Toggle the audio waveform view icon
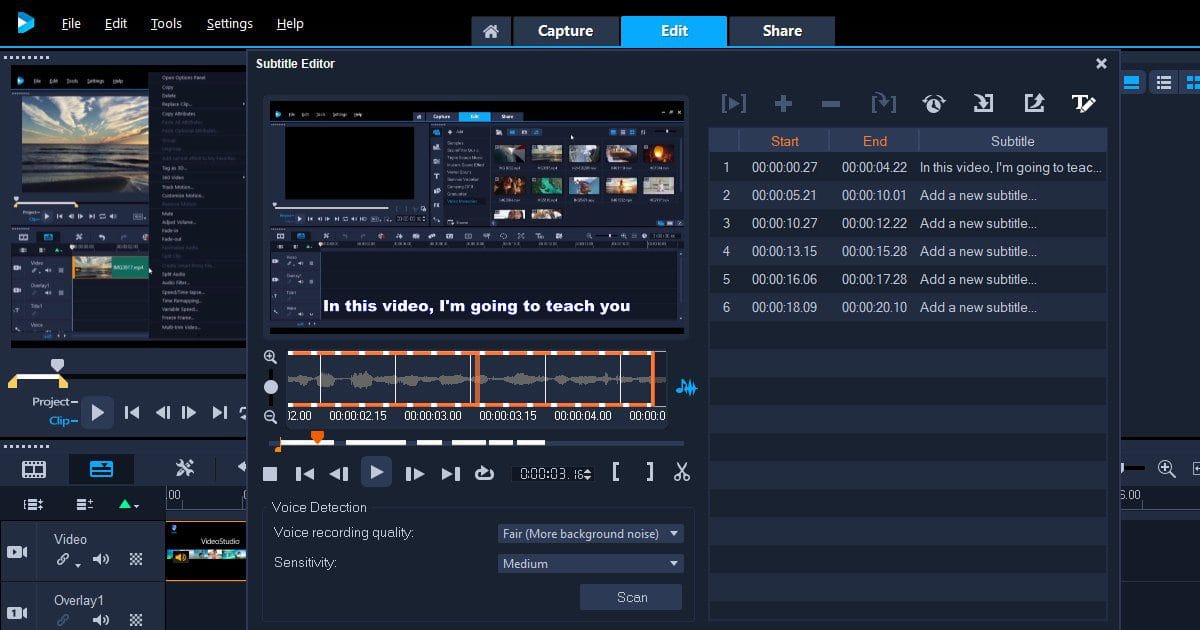Image resolution: width=1200 pixels, height=630 pixels. click(x=686, y=387)
